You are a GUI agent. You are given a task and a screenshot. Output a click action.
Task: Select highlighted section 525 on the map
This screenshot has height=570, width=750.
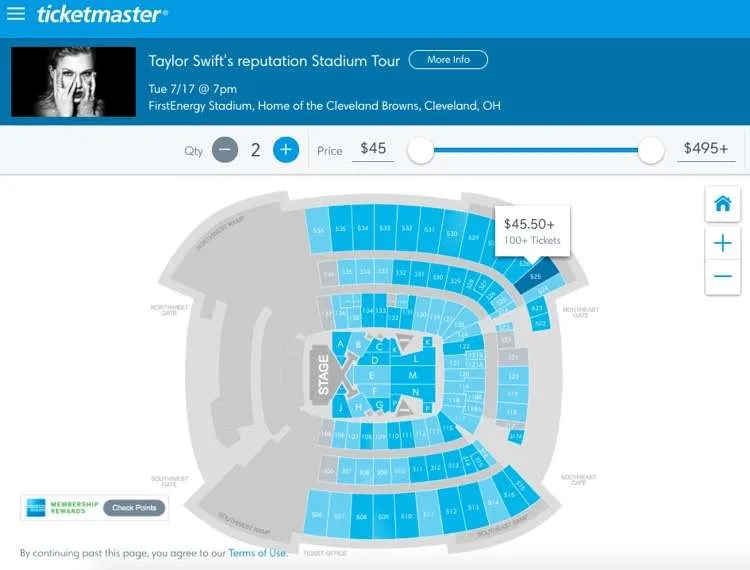536,276
